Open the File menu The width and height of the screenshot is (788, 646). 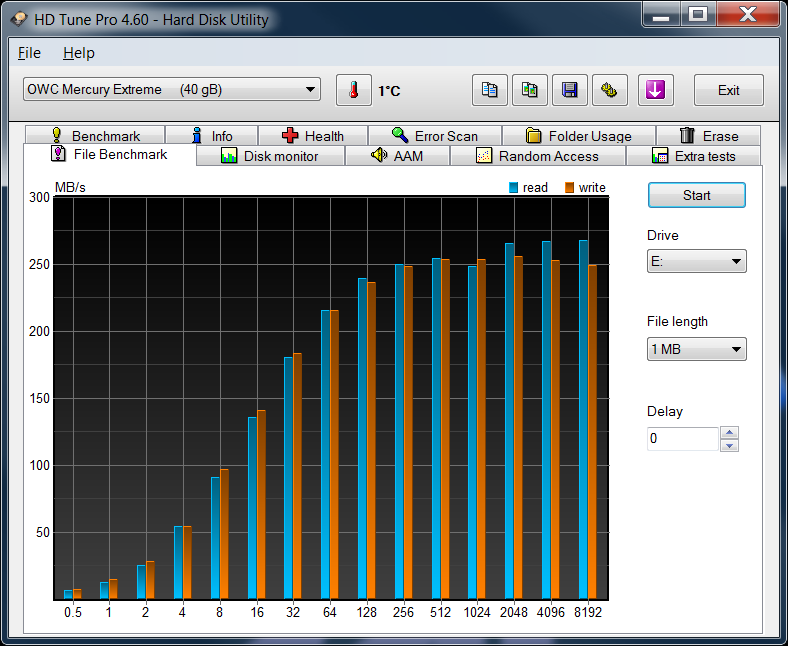click(29, 53)
